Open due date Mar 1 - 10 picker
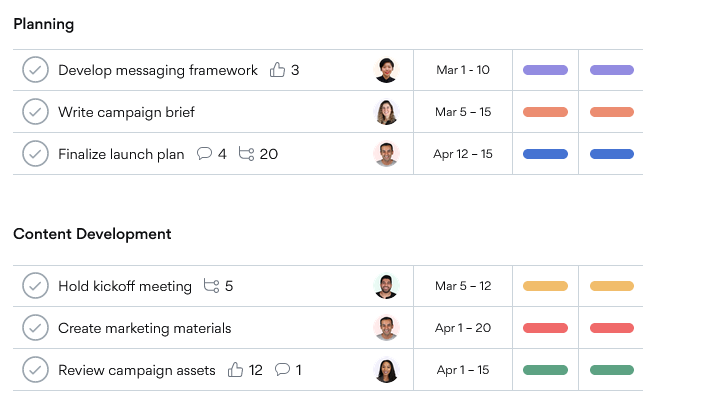This screenshot has height=410, width=704. (463, 70)
